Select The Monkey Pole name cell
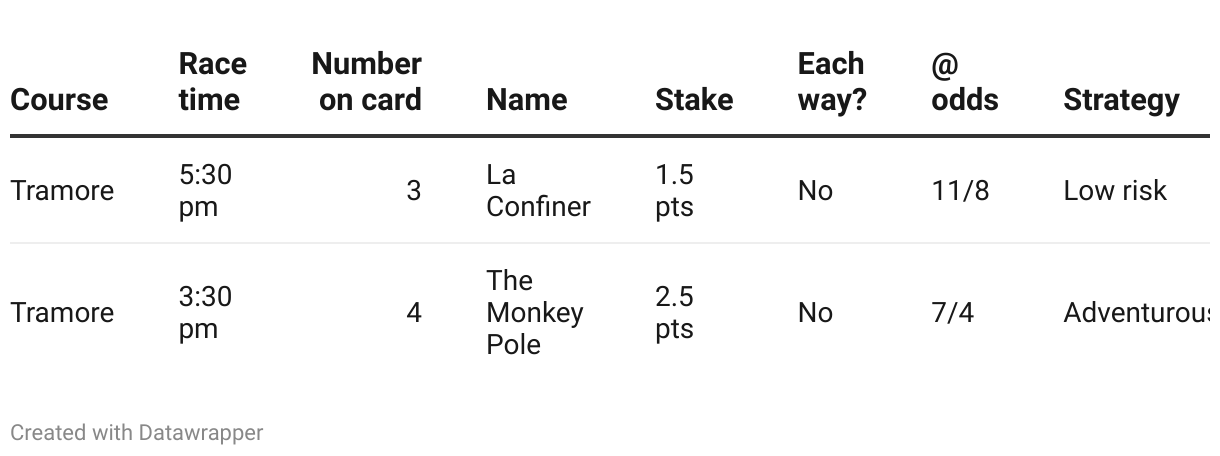Viewport: 1220px width, 456px height. (535, 312)
